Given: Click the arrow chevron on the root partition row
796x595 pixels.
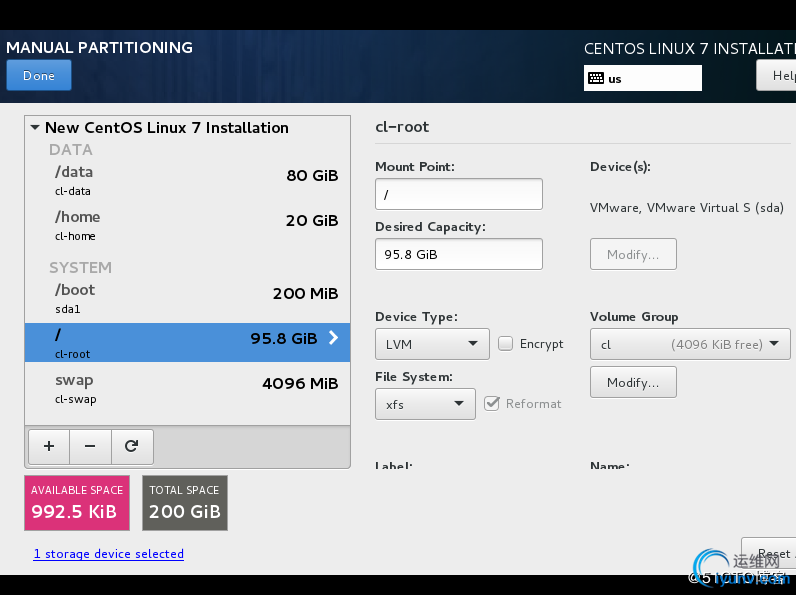Looking at the screenshot, I should click(x=334, y=338).
